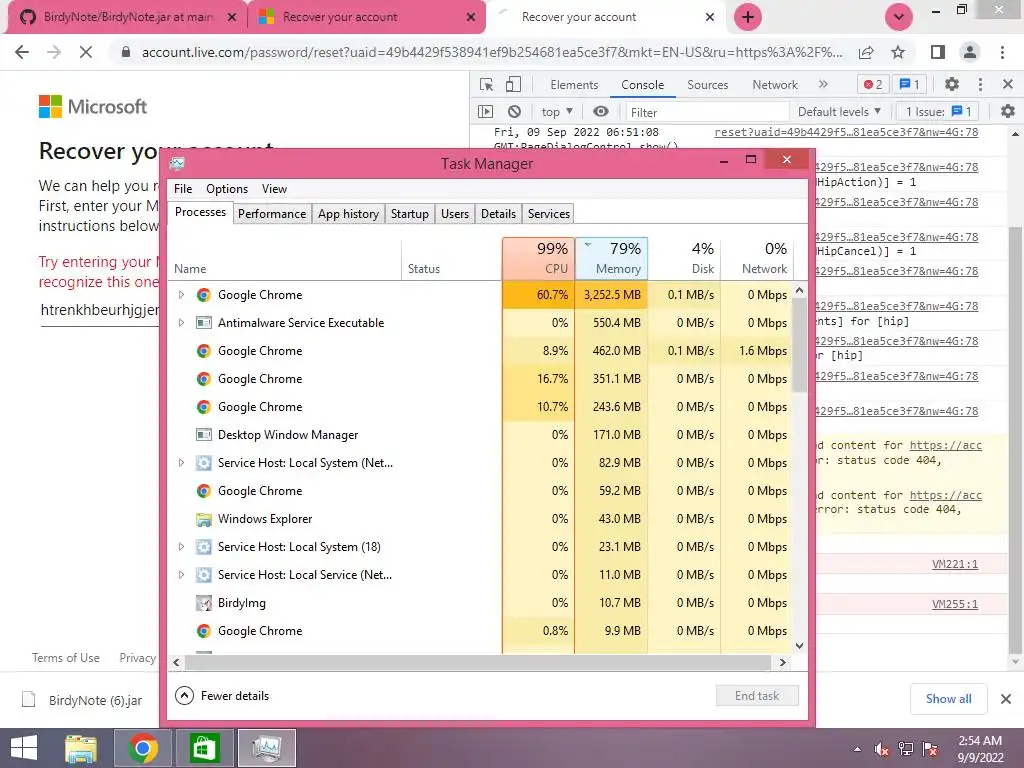Open Task Manager File menu
The width and height of the screenshot is (1024, 768).
point(183,189)
